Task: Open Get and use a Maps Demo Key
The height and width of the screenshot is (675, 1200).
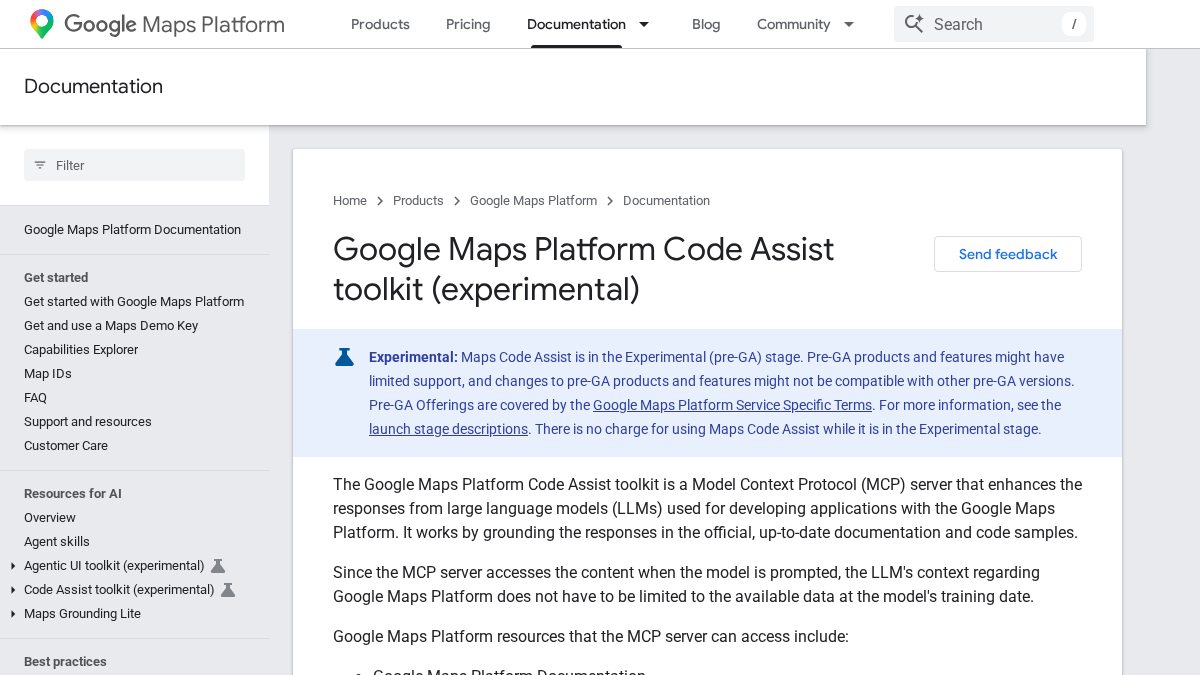Action: click(111, 326)
